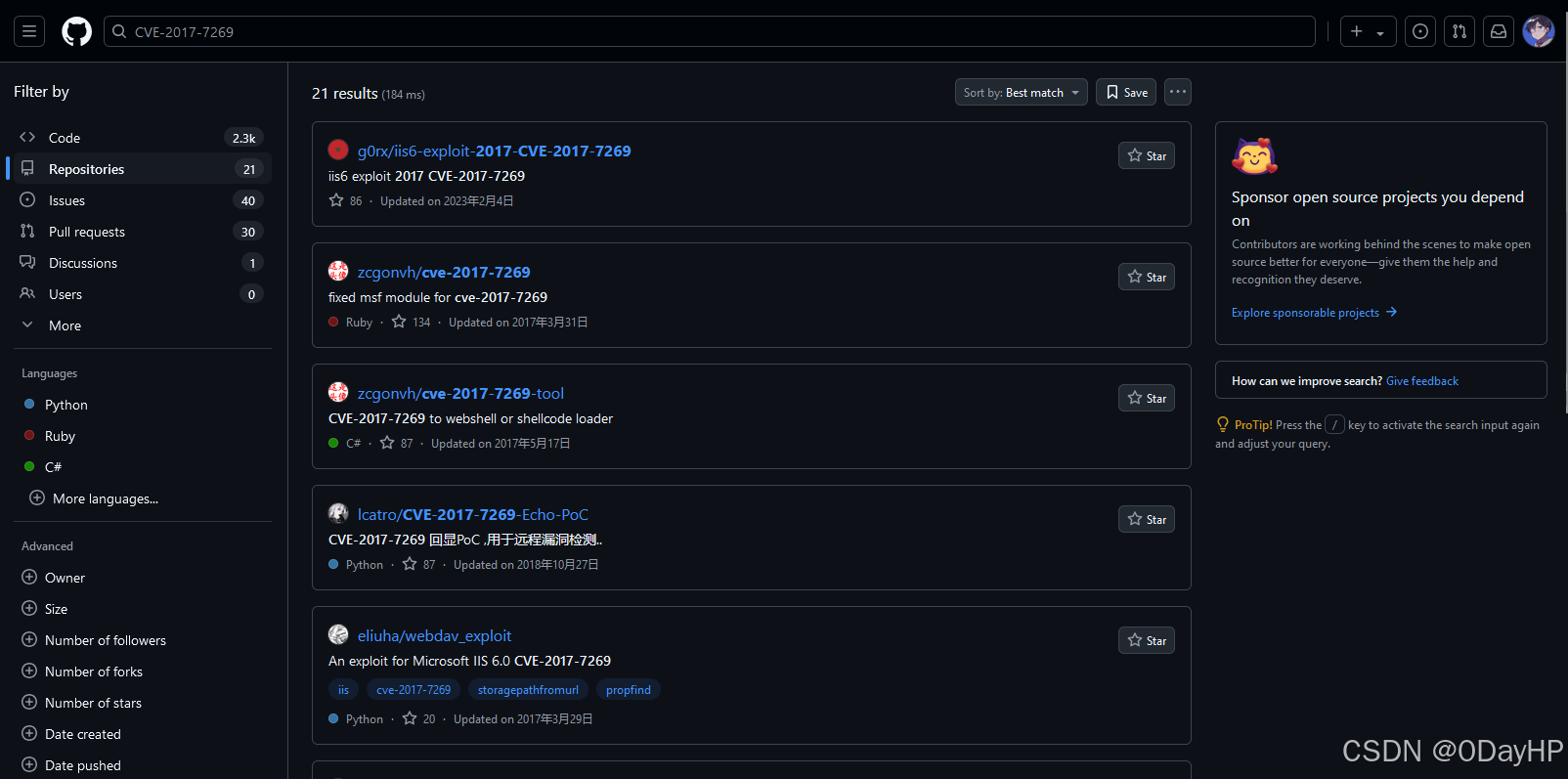Screen dimensions: 1568x779
Task: Open the notifications inbox icon
Action: 1499,31
